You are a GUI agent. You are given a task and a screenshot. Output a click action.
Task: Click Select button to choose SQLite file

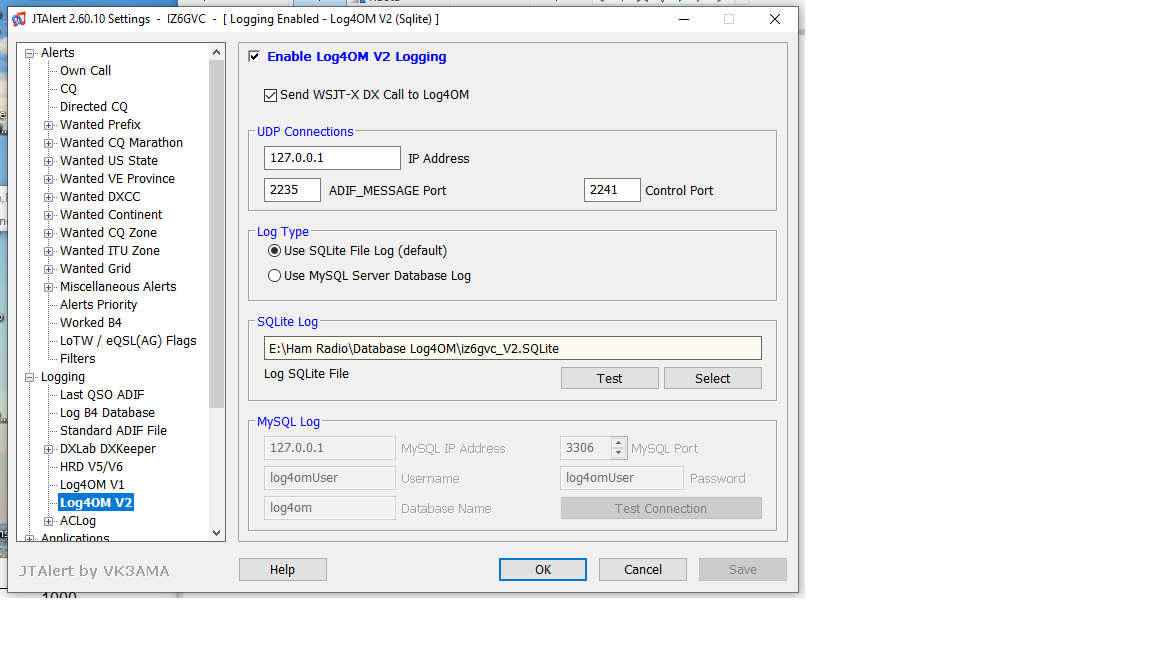713,378
